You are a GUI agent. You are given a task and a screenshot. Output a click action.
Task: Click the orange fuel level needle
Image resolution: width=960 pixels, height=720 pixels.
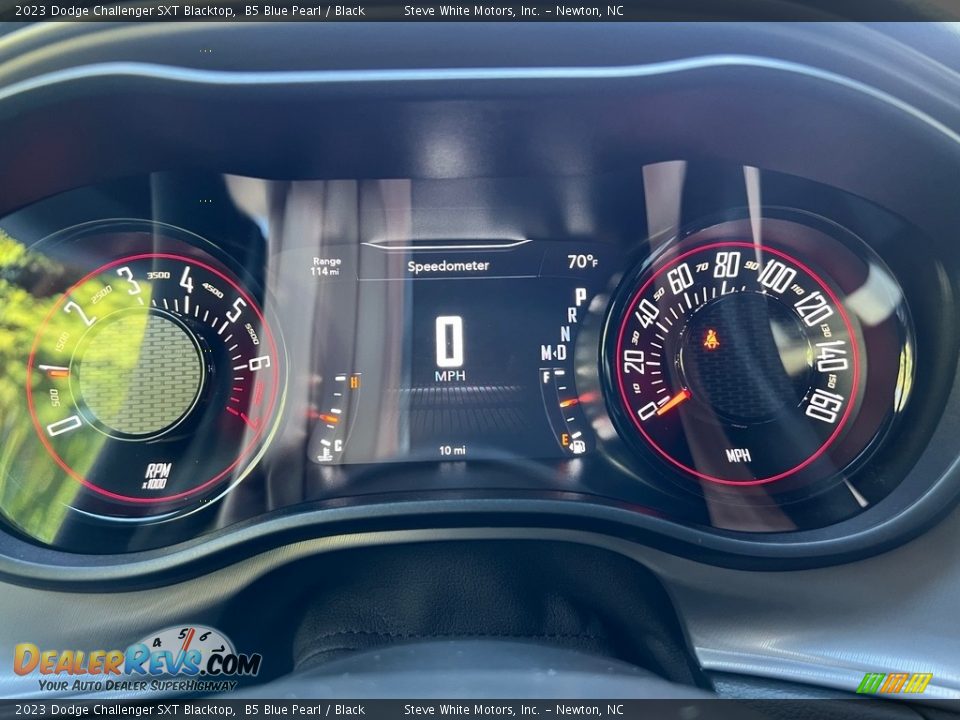569,403
